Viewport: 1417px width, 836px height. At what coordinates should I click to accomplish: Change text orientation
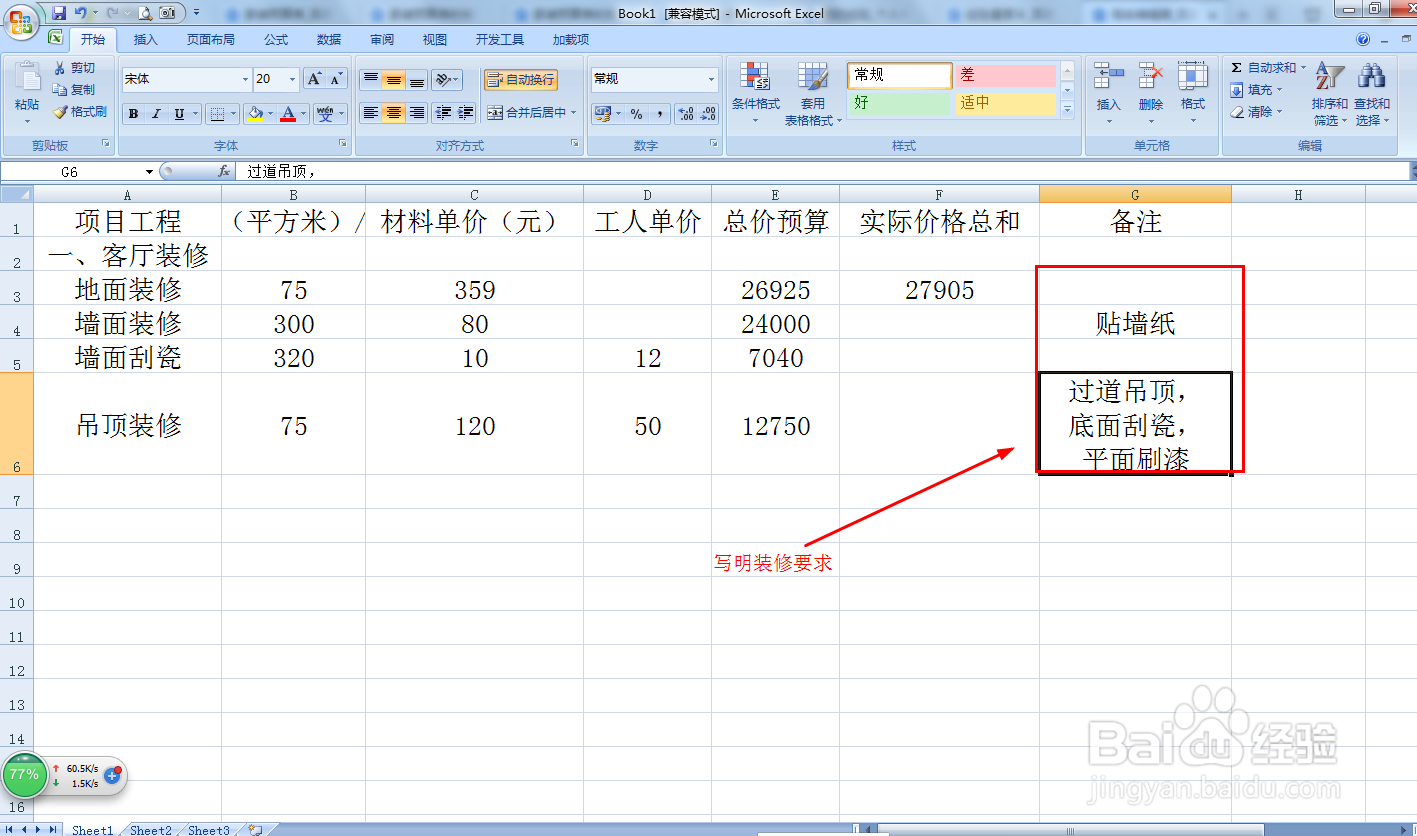446,80
